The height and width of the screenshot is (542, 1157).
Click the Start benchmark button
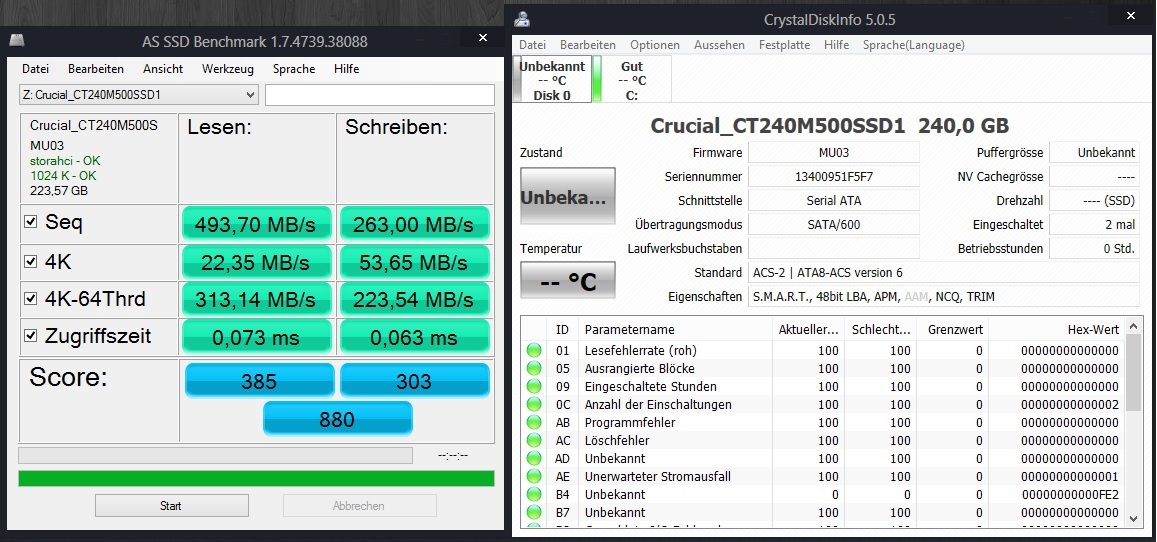click(x=171, y=506)
